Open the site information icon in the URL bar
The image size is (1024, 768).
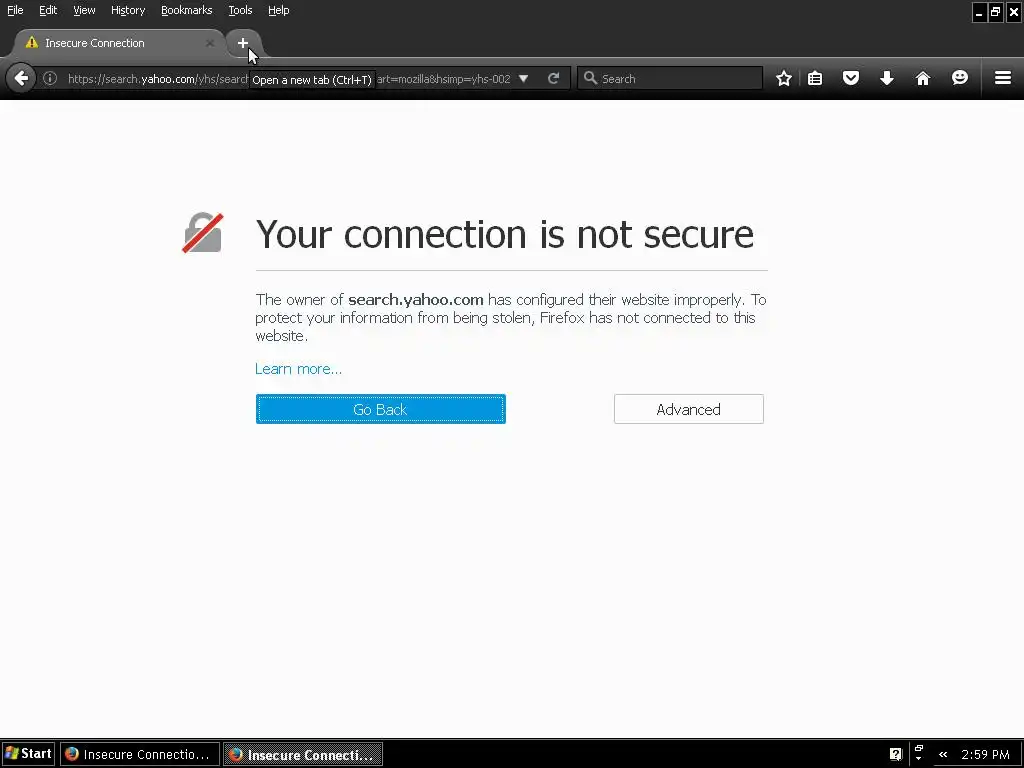coord(50,78)
